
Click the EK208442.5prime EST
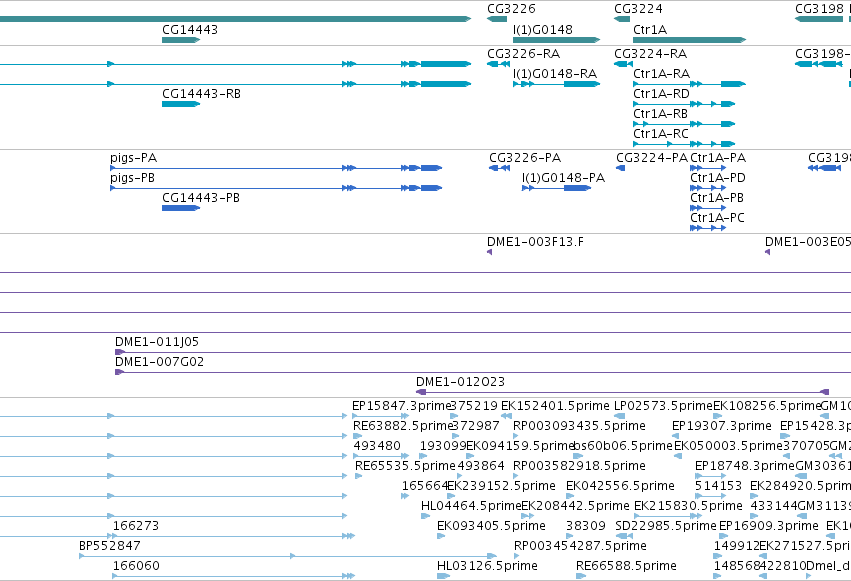[x=528, y=516]
